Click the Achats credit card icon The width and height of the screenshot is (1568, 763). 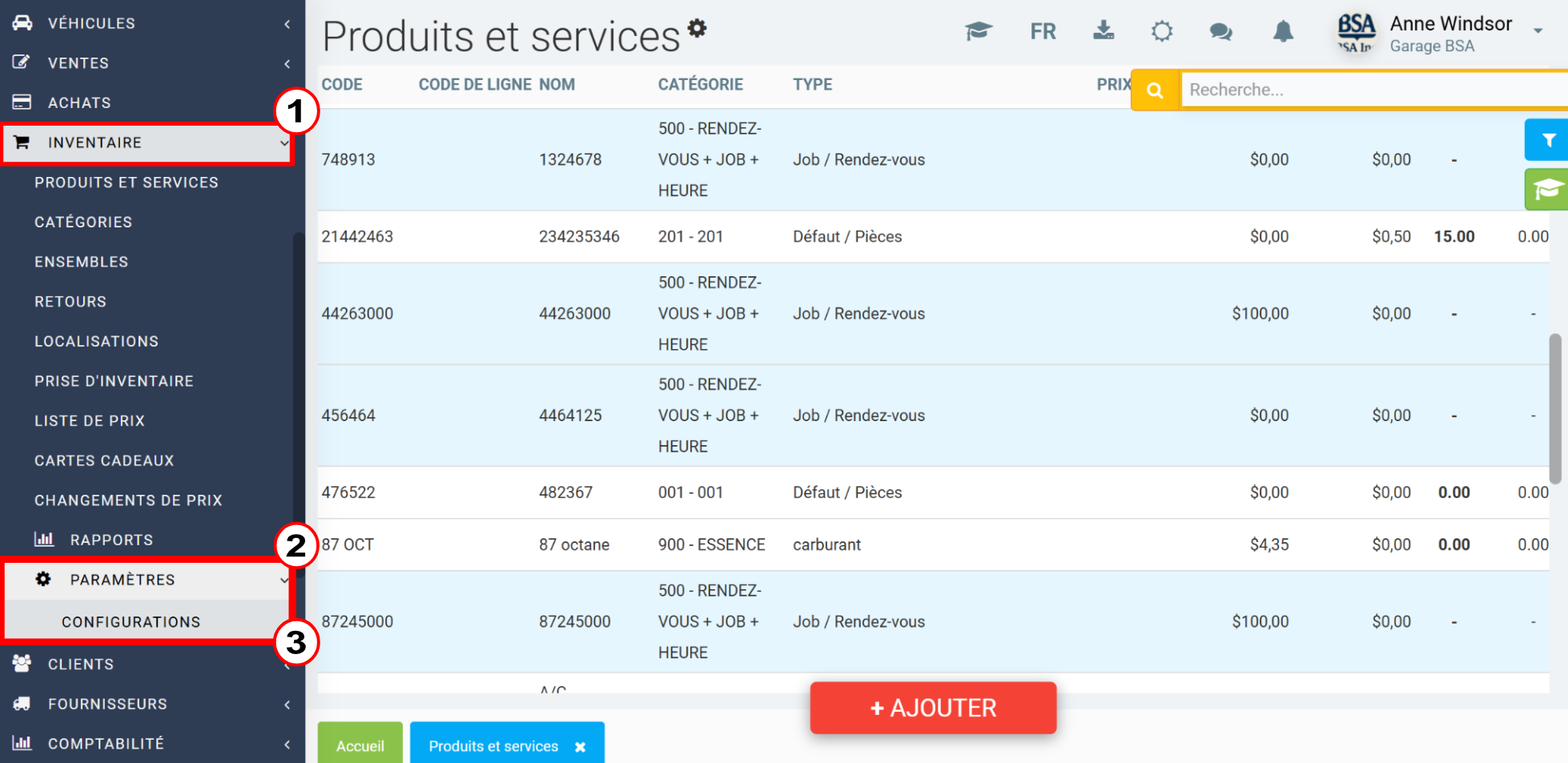pos(22,102)
